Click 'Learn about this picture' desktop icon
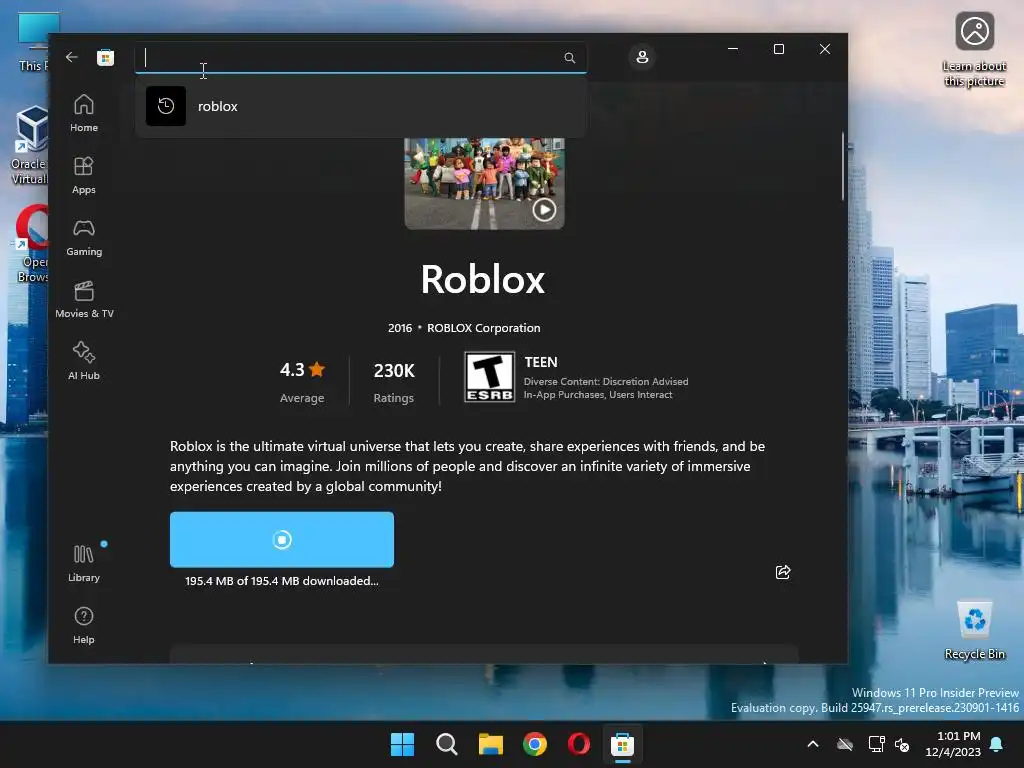This screenshot has width=1024, height=768. [x=974, y=50]
